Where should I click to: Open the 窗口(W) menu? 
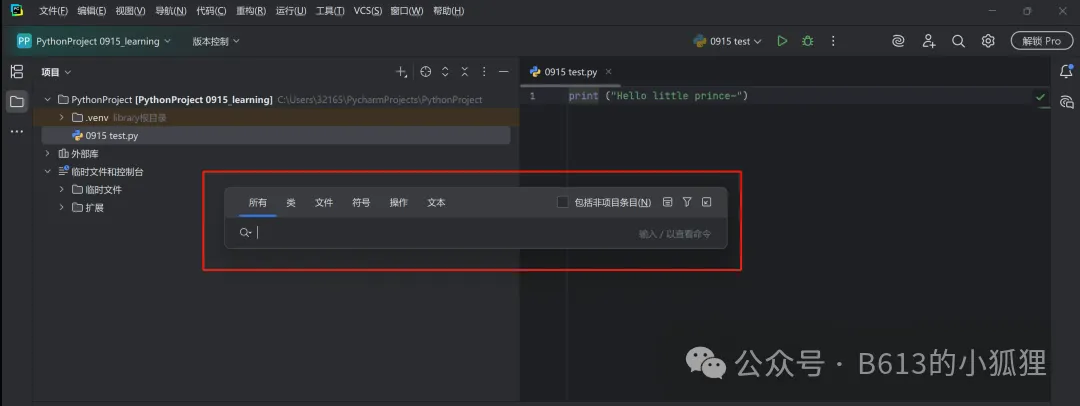click(x=406, y=11)
